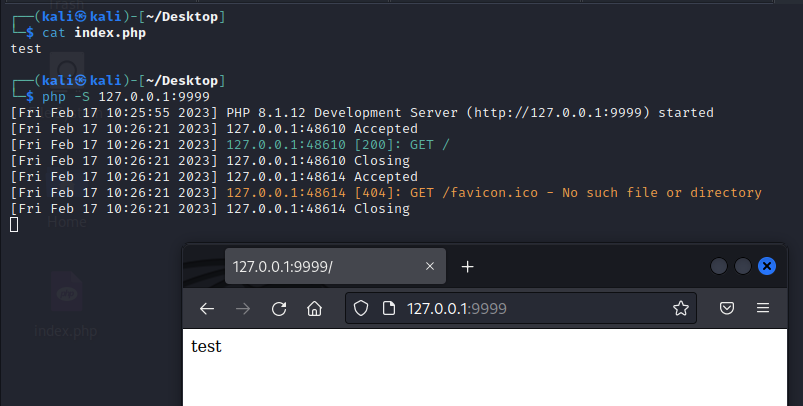This screenshot has height=406, width=803.
Task: Select the Home desktop label behind terminal
Action: [x=67, y=222]
